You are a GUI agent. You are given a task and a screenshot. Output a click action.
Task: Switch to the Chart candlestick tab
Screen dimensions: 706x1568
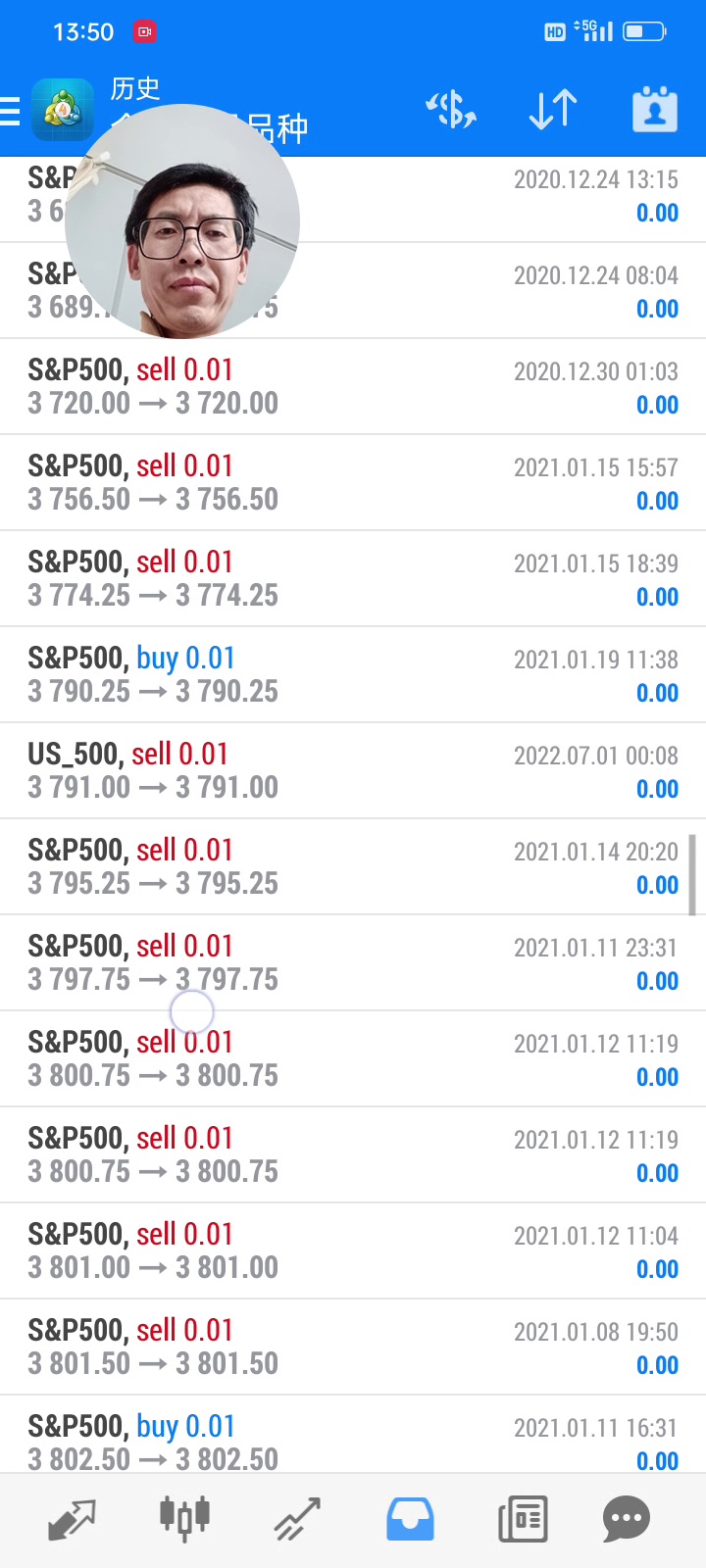pos(184,1519)
